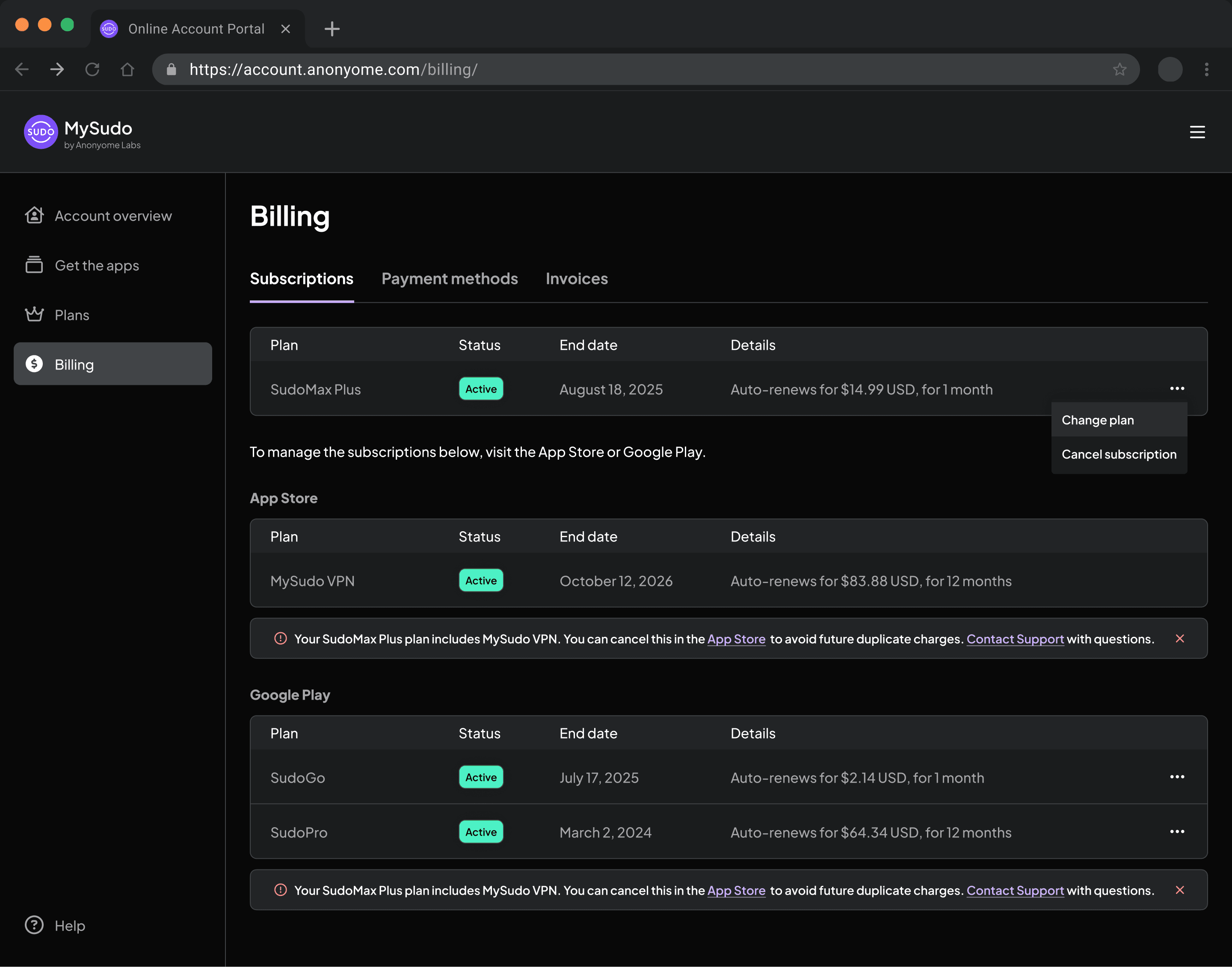Viewport: 1232px width, 967px height.
Task: Bookmark page with star icon
Action: (x=1119, y=69)
